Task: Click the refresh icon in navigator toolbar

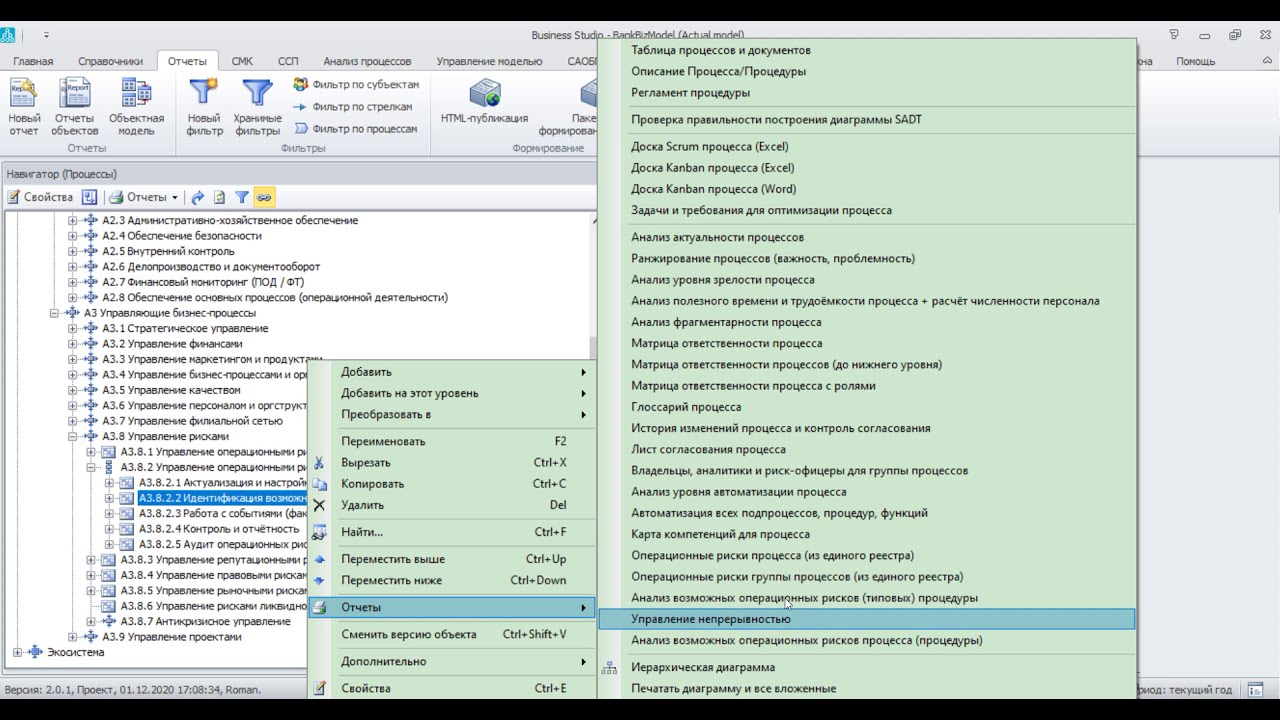Action: point(219,197)
